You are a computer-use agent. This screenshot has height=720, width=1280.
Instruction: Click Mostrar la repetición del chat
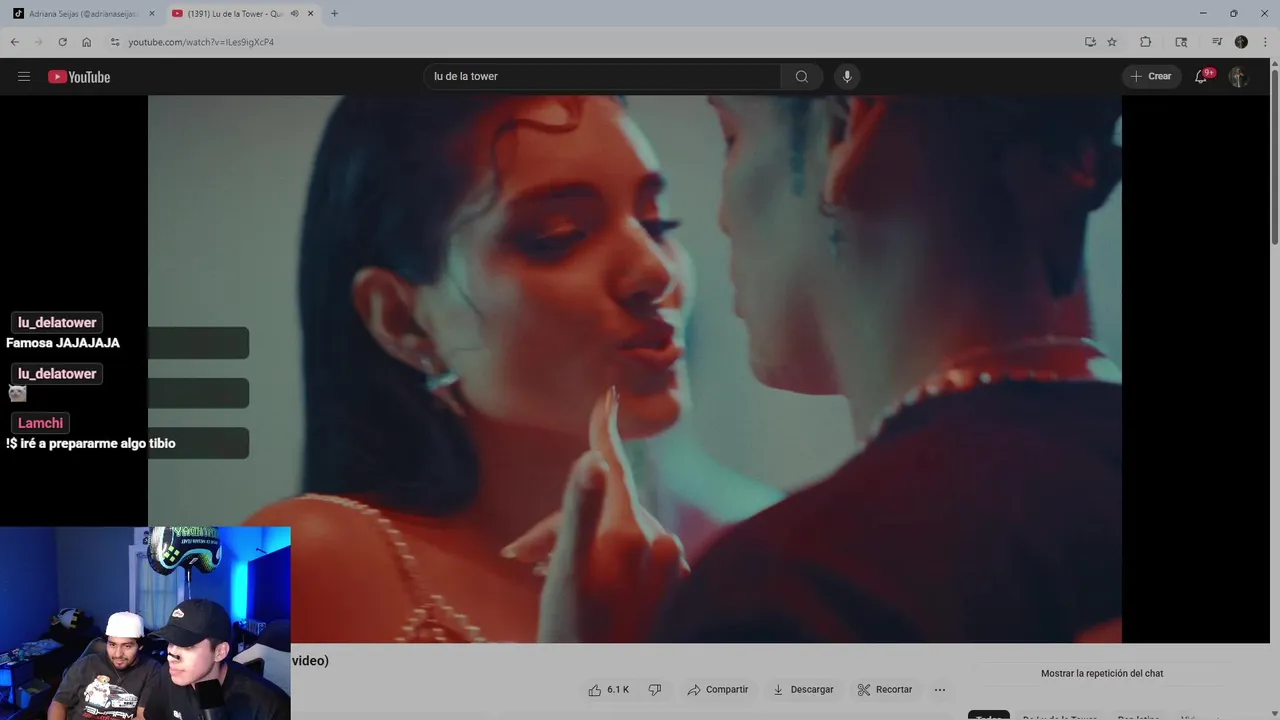[1102, 674]
